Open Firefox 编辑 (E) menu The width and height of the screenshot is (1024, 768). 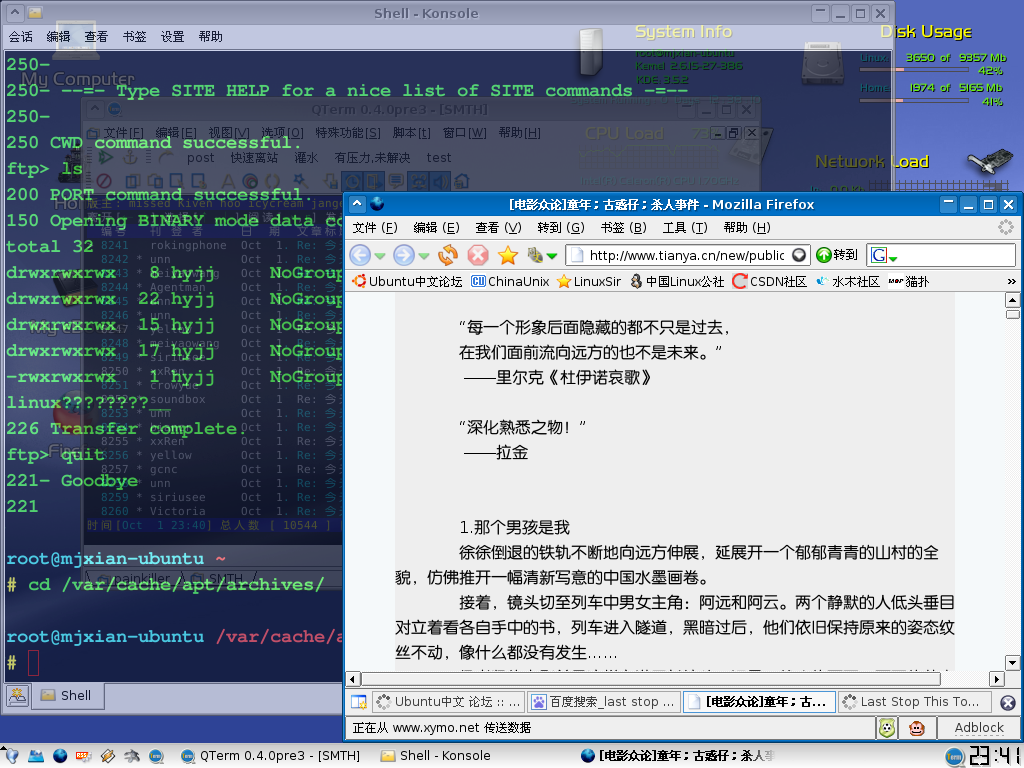pyautogui.click(x=436, y=228)
